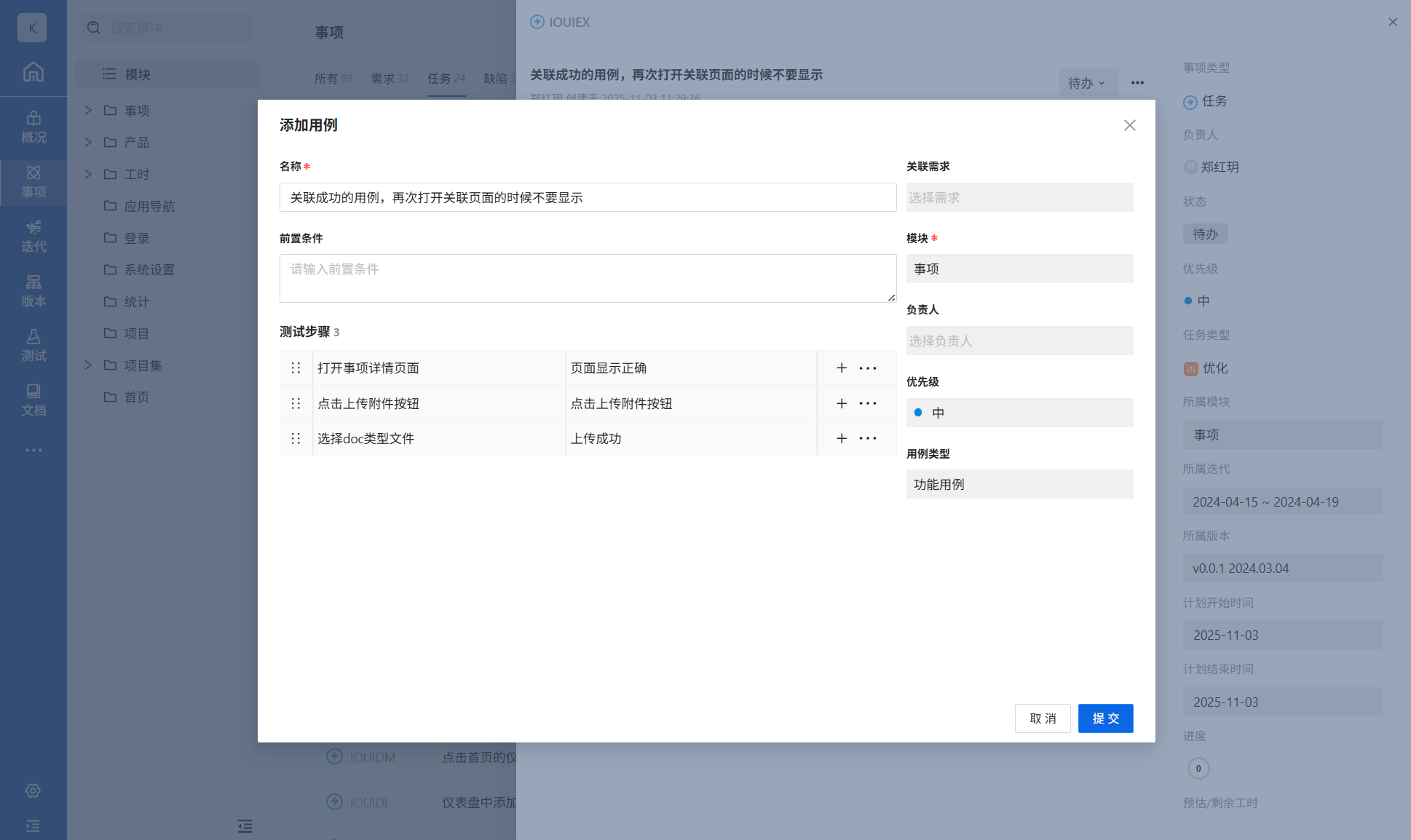
Task: Expand the 项目集 tree folder
Action: 88,365
